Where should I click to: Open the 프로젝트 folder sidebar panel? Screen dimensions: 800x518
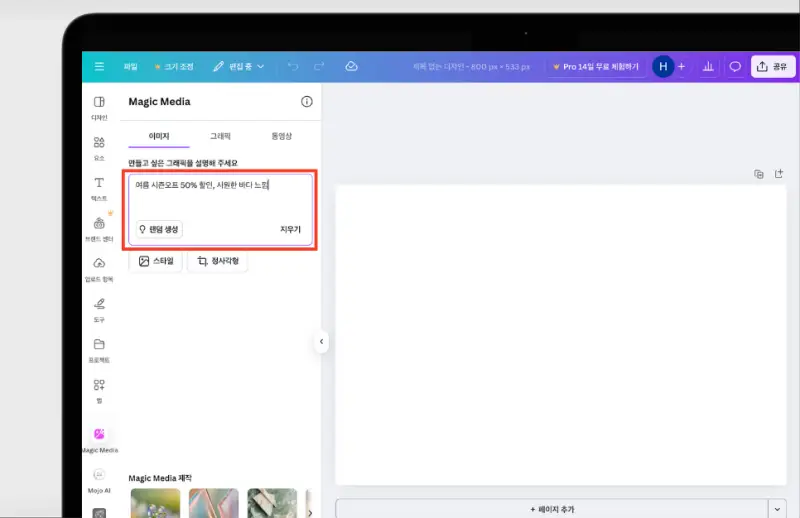pyautogui.click(x=99, y=350)
